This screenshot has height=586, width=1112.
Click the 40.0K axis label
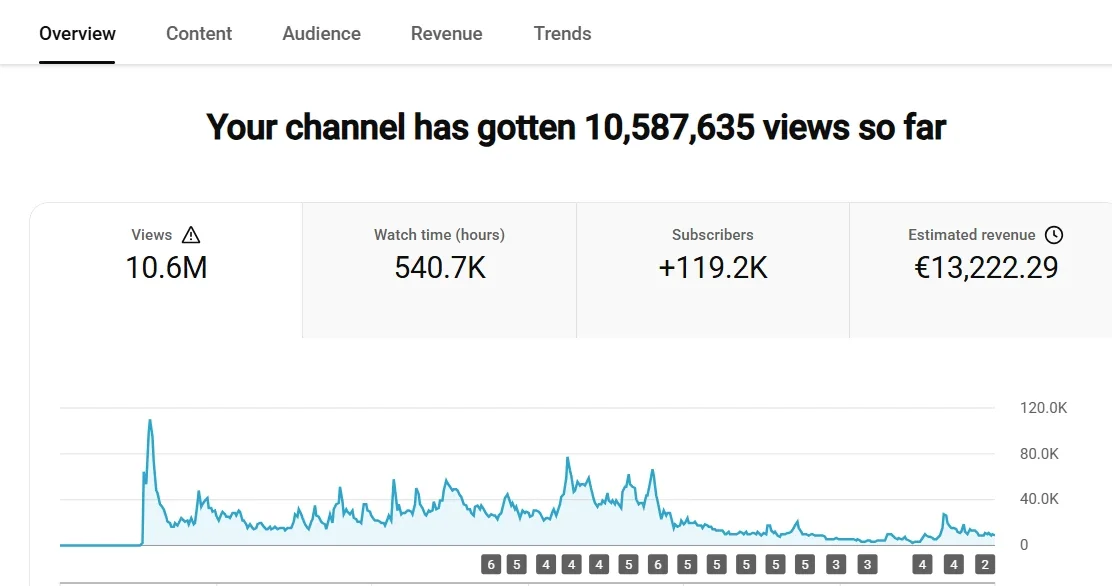1039,499
